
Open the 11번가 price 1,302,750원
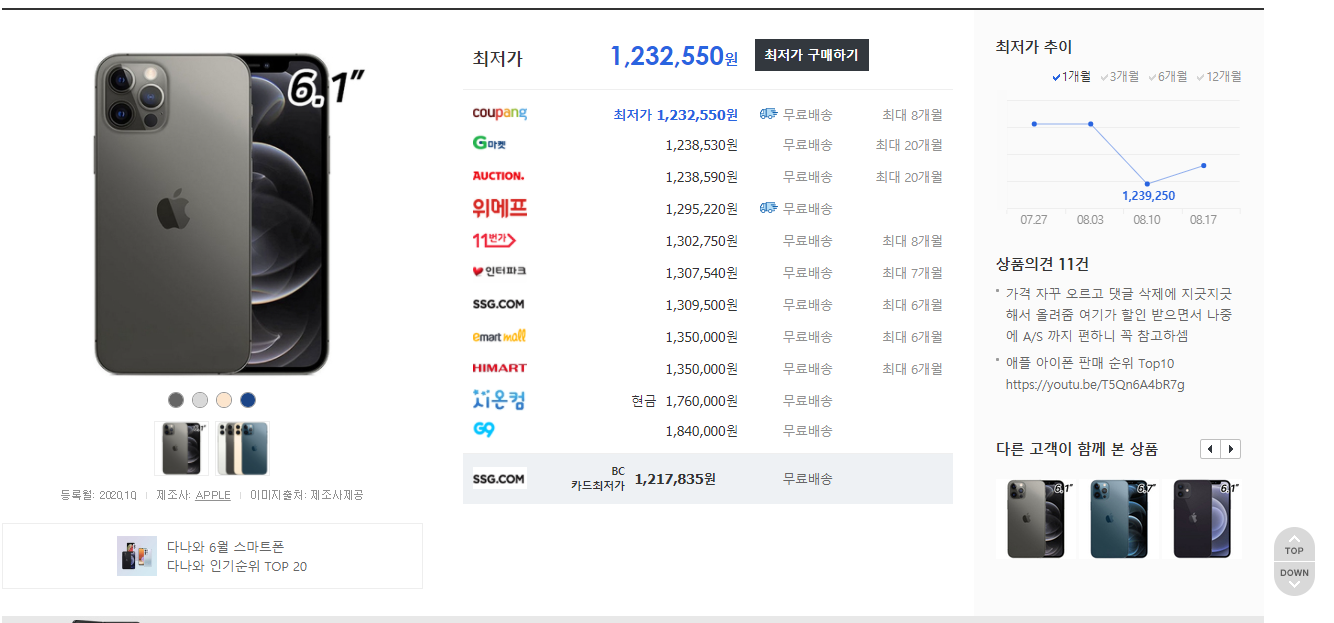tap(702, 241)
